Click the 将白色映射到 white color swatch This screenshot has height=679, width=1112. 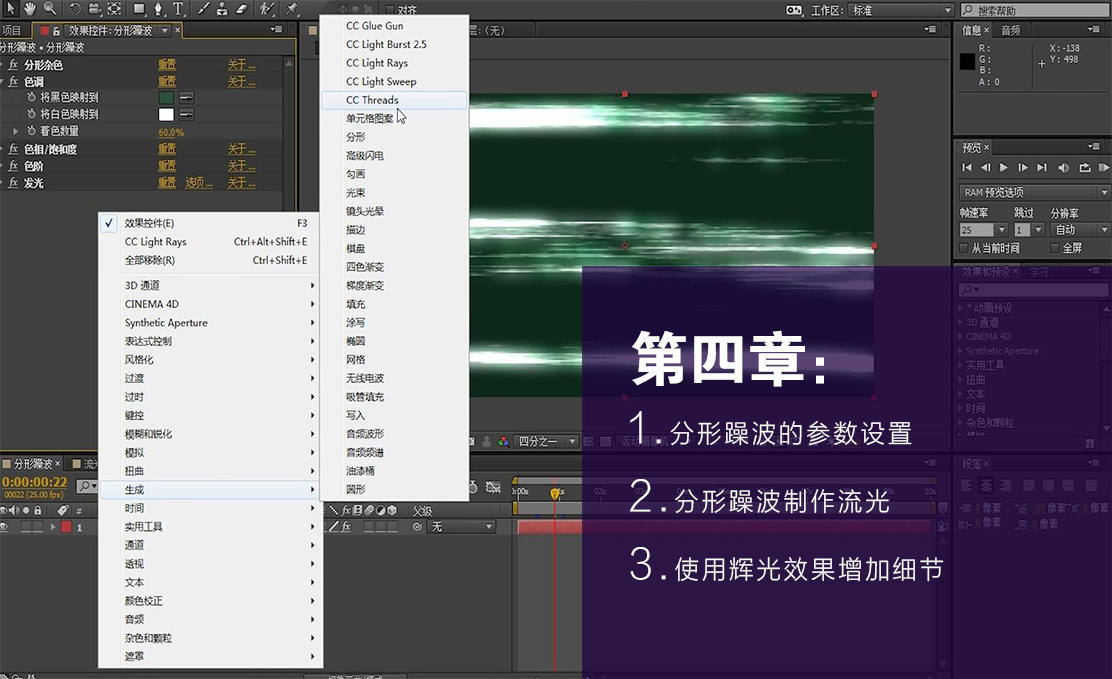pyautogui.click(x=167, y=114)
